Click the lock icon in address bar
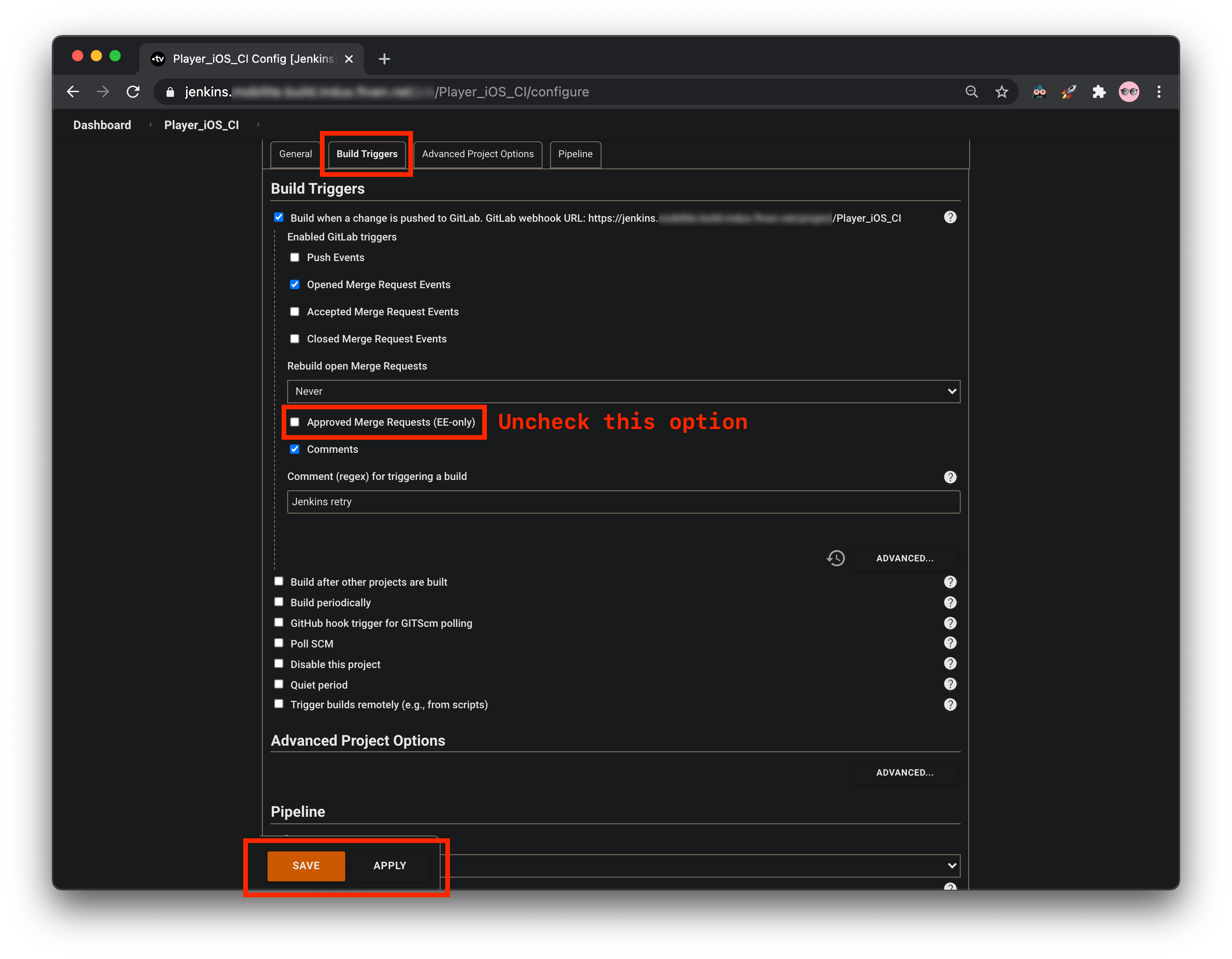 click(170, 92)
